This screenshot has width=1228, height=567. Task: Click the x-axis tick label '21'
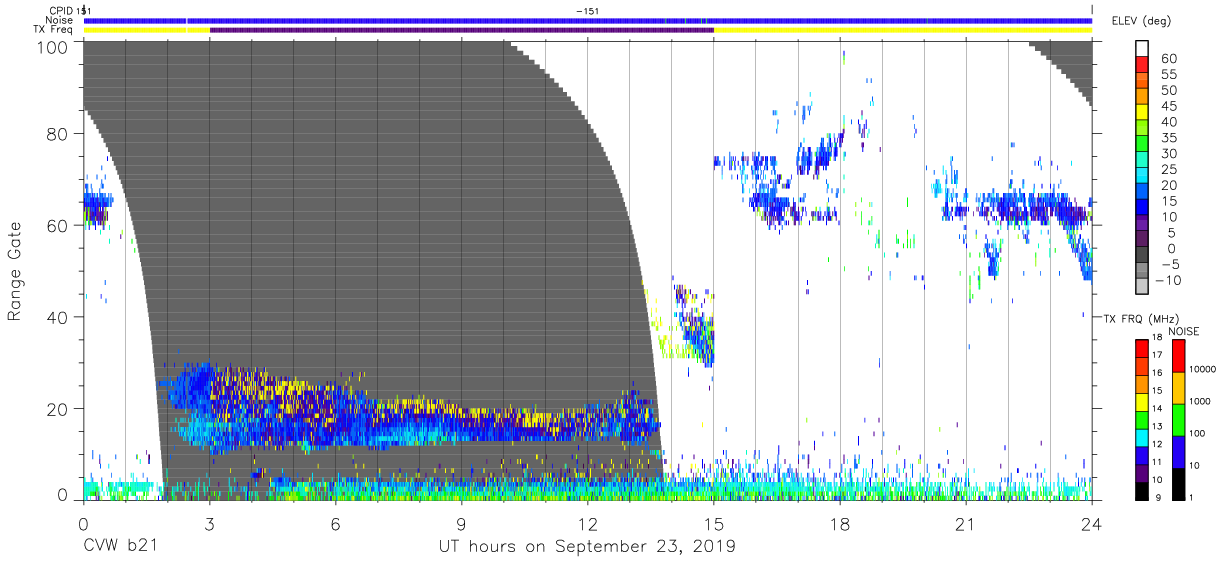click(966, 524)
